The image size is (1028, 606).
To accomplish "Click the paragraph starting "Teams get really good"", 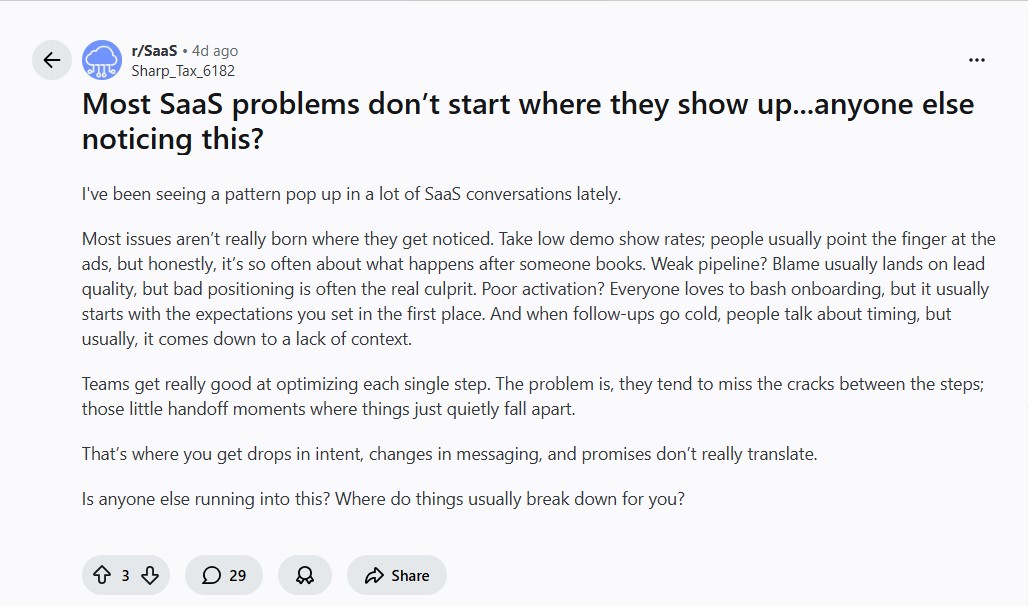I will point(537,396).
